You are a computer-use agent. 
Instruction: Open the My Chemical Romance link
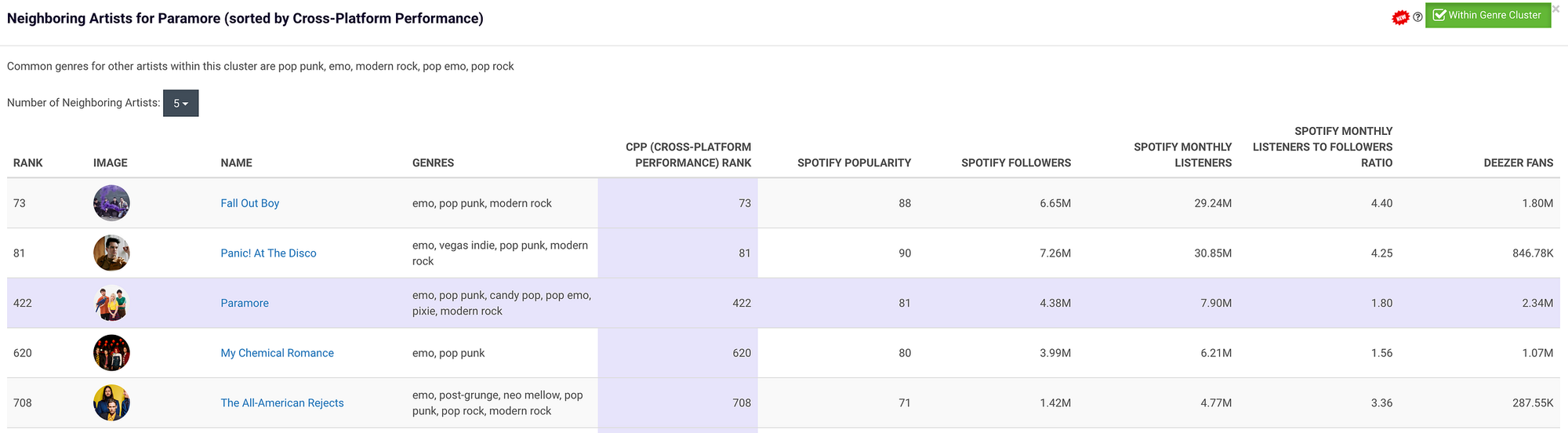277,353
